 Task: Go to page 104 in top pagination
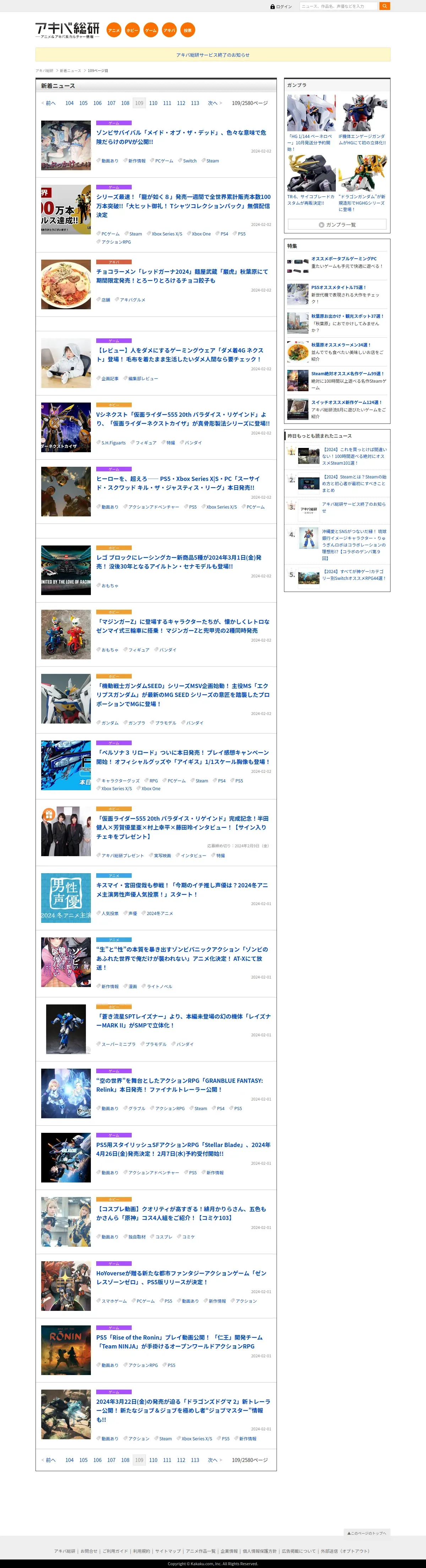70,103
